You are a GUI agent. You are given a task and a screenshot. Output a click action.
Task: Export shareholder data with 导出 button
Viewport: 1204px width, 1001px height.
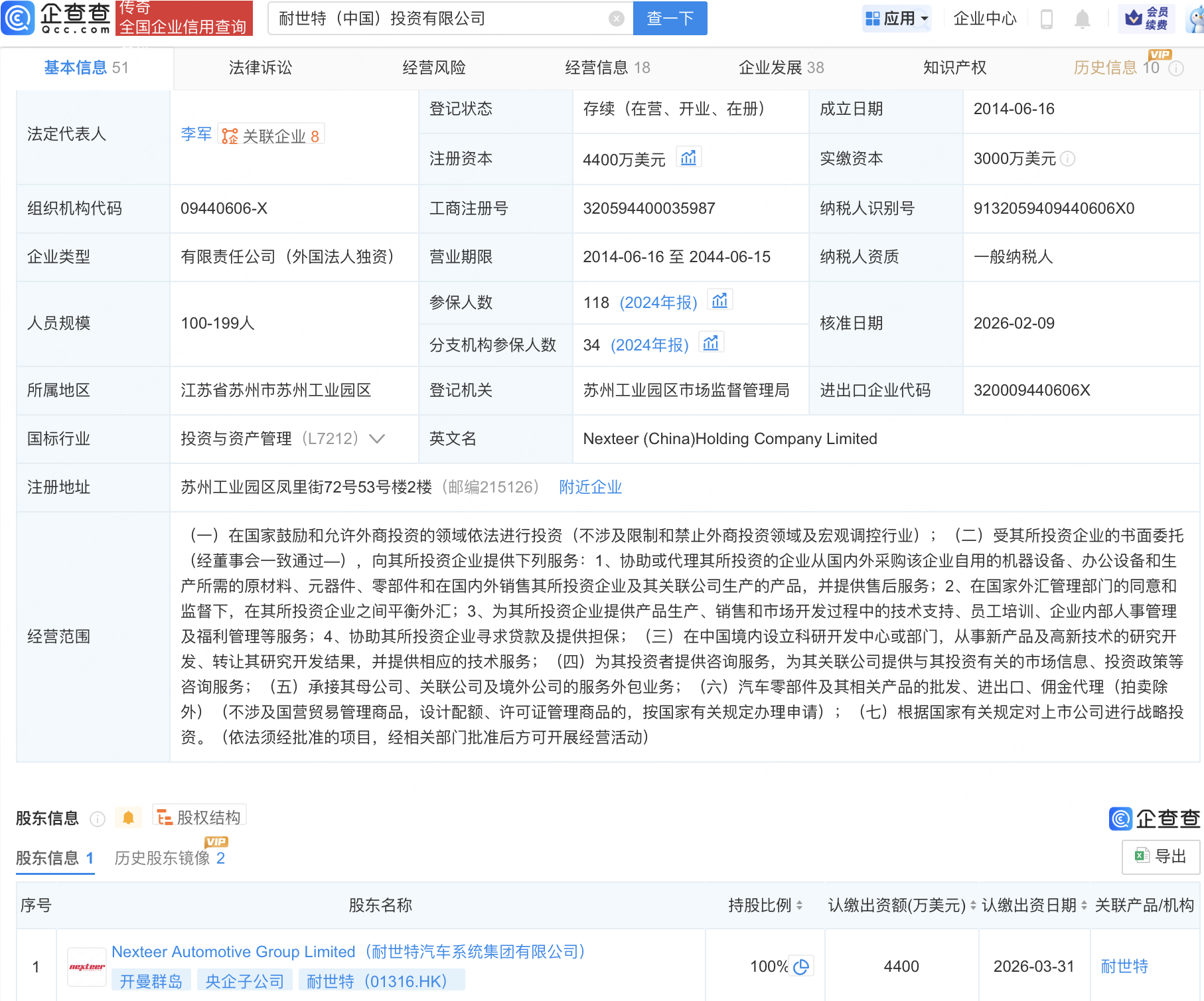(1161, 856)
